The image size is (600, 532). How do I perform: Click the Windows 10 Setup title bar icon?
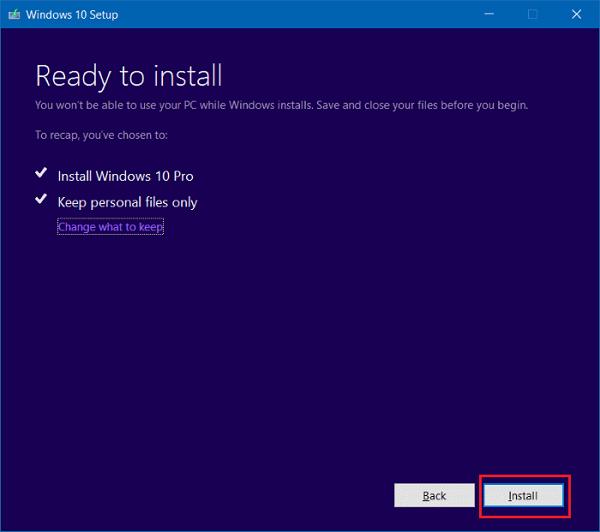(14, 15)
